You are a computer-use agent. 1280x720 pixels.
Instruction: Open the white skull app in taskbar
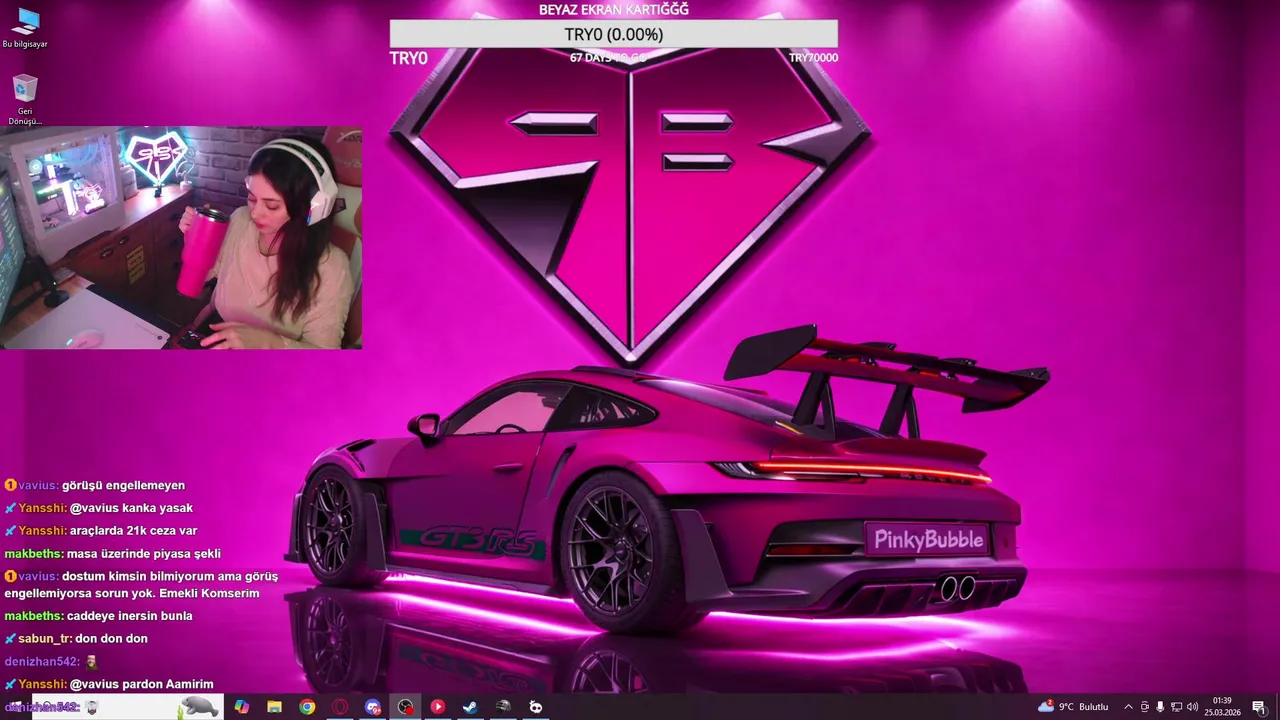pyautogui.click(x=536, y=707)
